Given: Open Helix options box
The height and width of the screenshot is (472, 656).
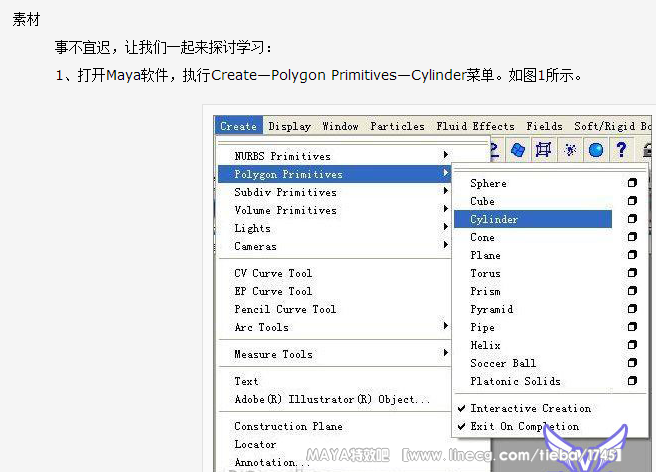Looking at the screenshot, I should 632,344.
